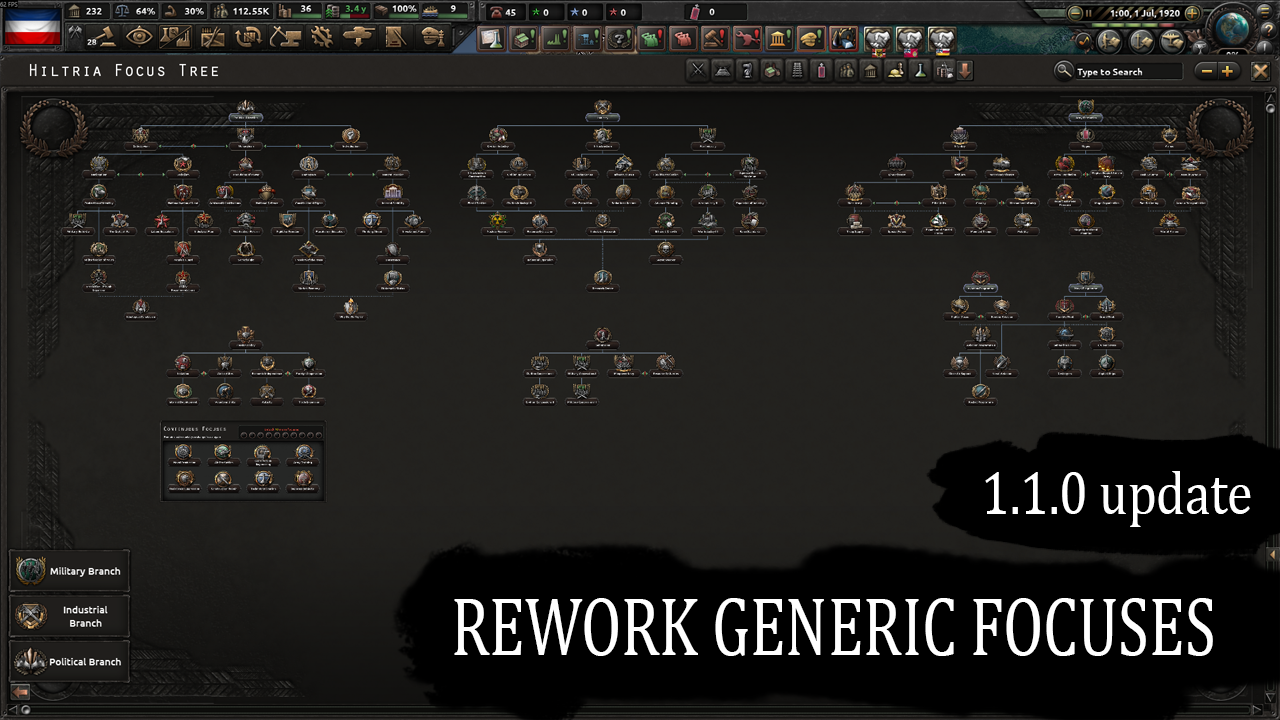This screenshot has height=720, width=1280.
Task: Open the Construction crane icon
Action: coord(285,37)
